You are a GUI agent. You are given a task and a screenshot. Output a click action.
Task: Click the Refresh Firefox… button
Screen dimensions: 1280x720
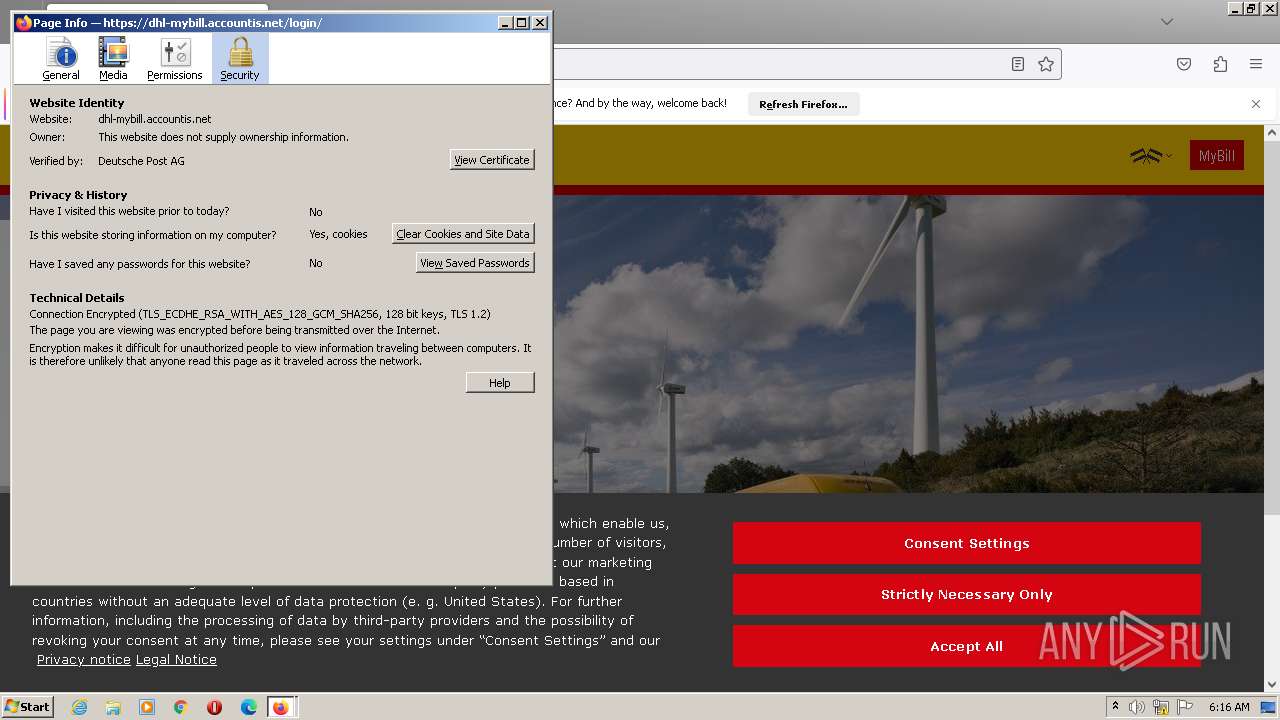point(803,104)
